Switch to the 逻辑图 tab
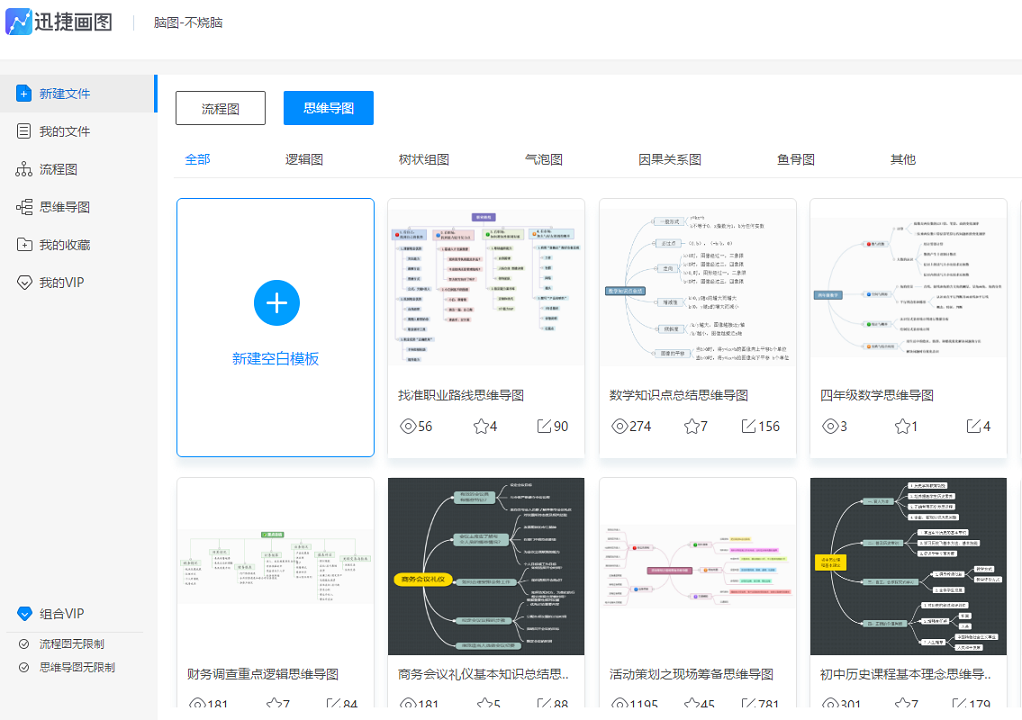1022x720 pixels. pos(304,160)
